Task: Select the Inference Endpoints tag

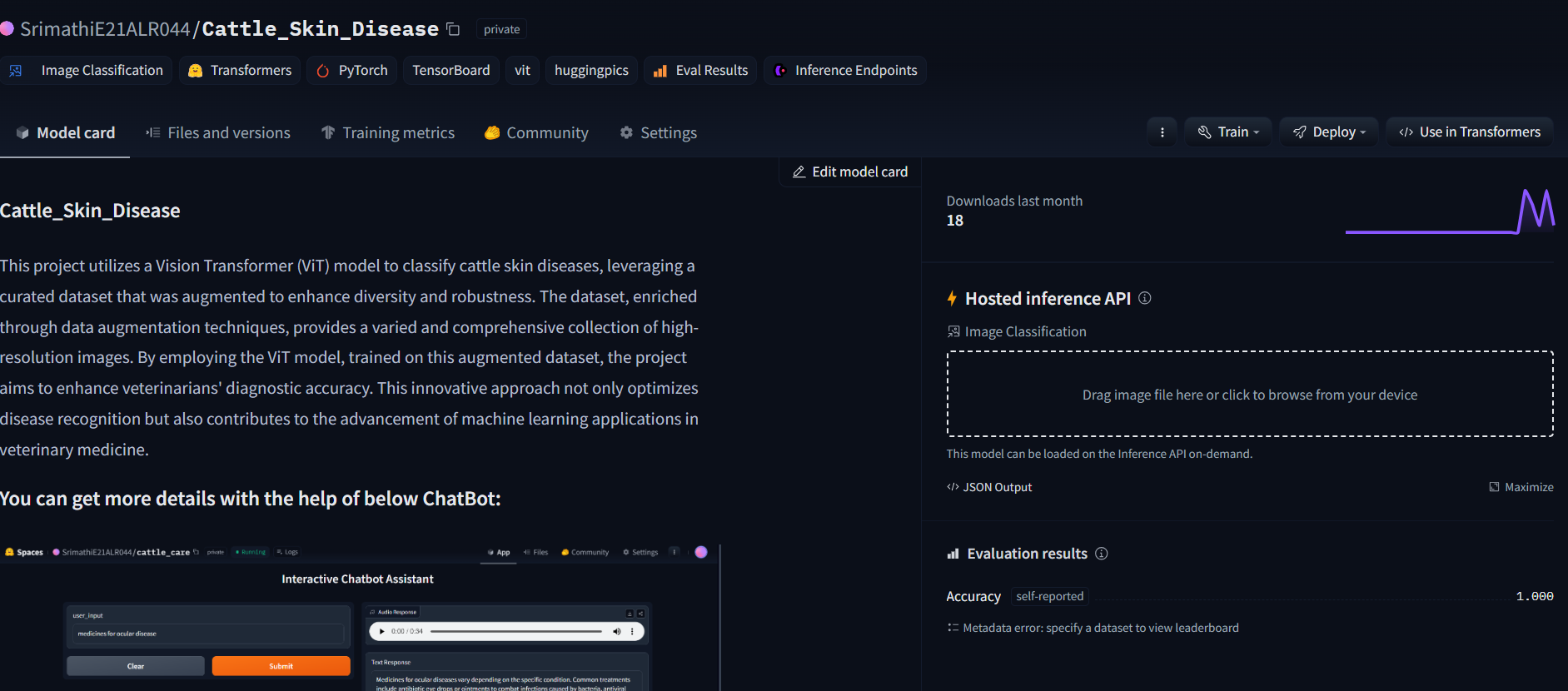Action: click(x=845, y=71)
